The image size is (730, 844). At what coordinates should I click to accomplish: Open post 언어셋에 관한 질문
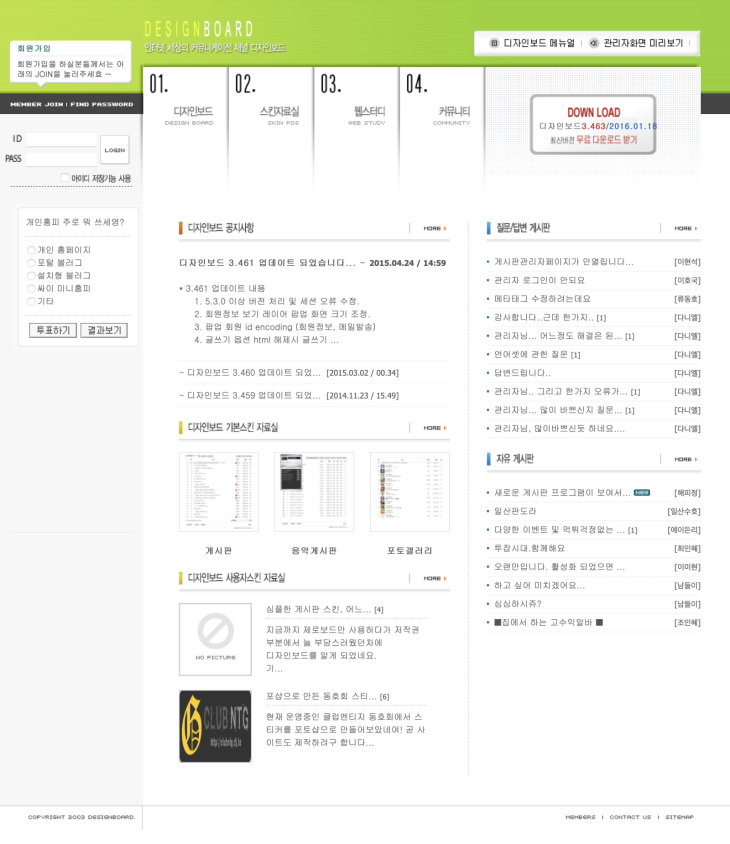(x=531, y=355)
